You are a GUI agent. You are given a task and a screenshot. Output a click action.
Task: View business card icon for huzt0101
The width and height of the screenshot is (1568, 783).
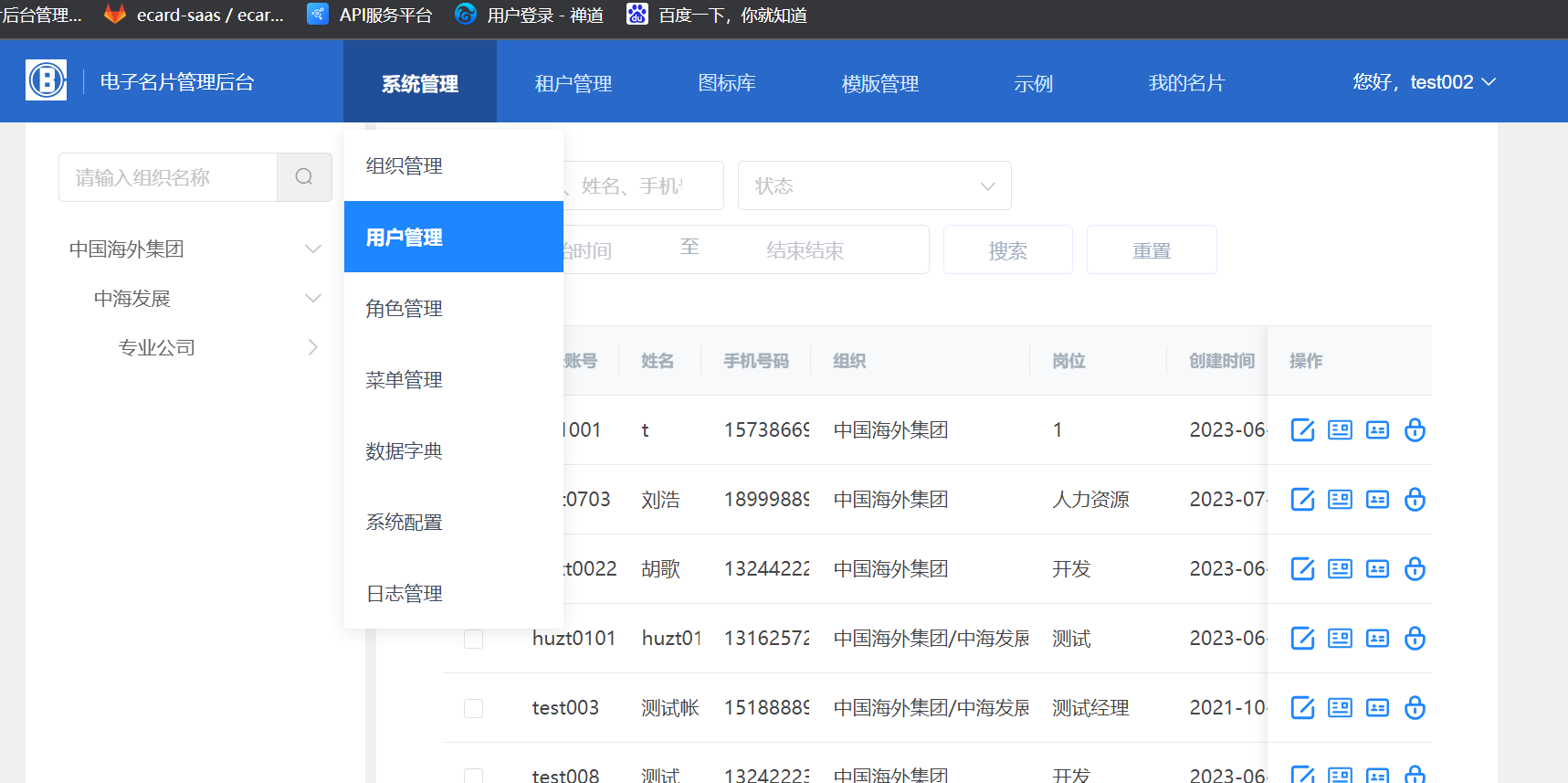tap(1377, 639)
